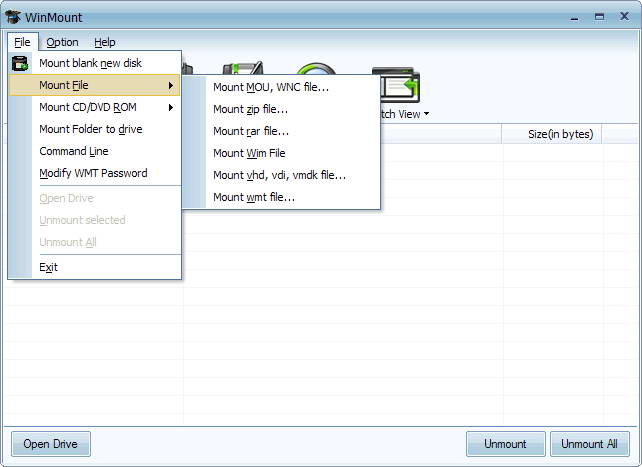
Task: Choose Exit from the File menu
Action: tap(95, 267)
